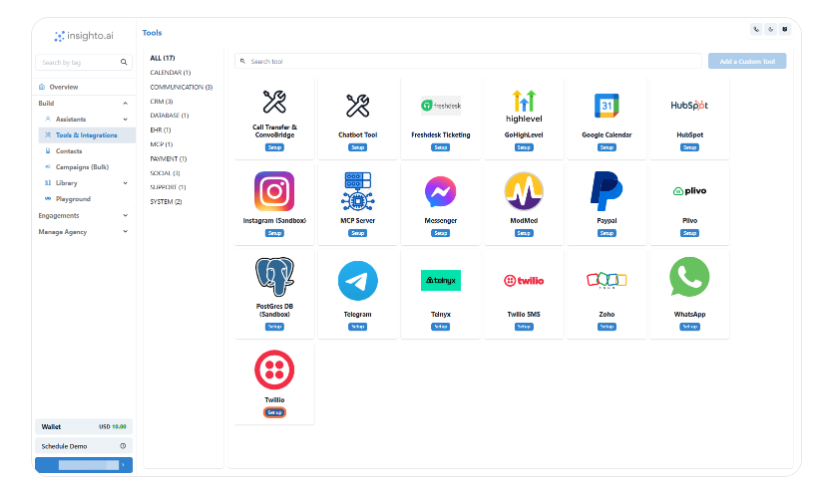Click the red Twilio circle icon
Viewport: 820px width, 490px height.
tap(274, 370)
